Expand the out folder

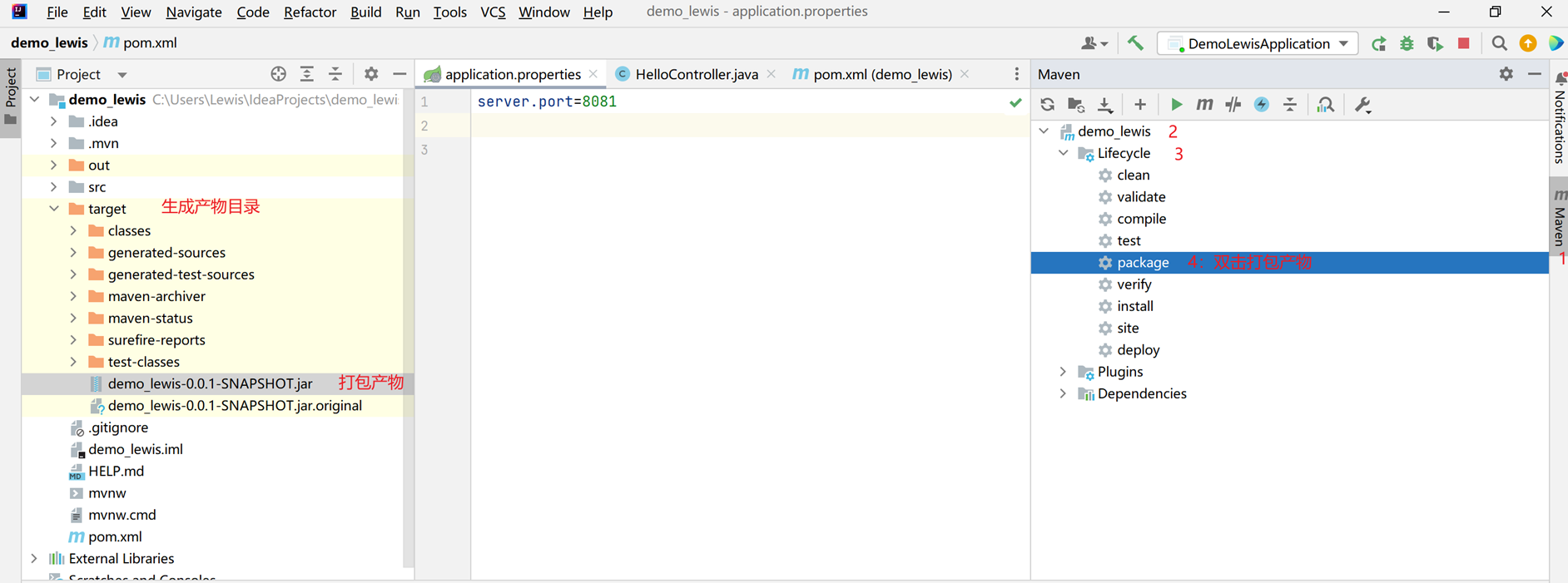point(54,165)
